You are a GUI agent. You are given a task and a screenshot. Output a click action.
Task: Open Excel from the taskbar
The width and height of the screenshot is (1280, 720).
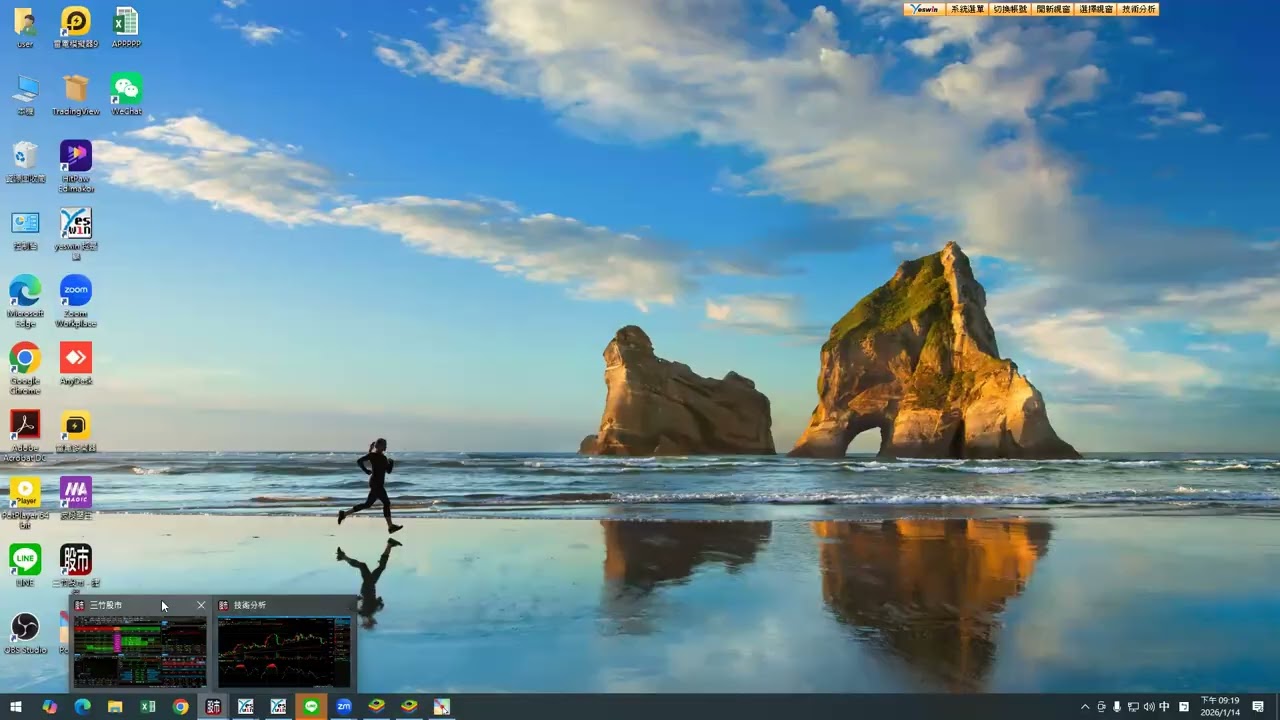coord(148,707)
